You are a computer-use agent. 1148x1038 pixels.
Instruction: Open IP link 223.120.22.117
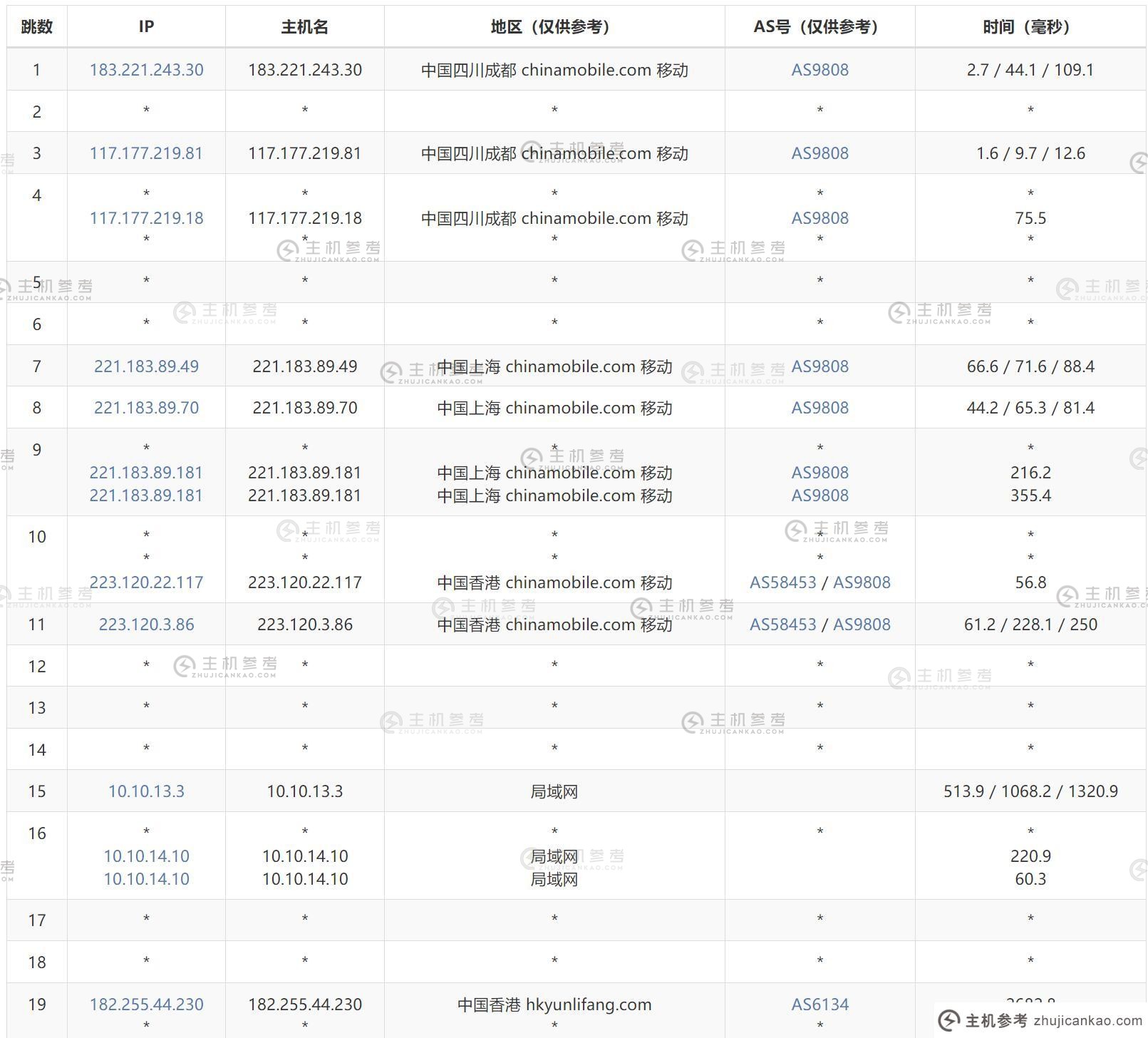(x=146, y=582)
